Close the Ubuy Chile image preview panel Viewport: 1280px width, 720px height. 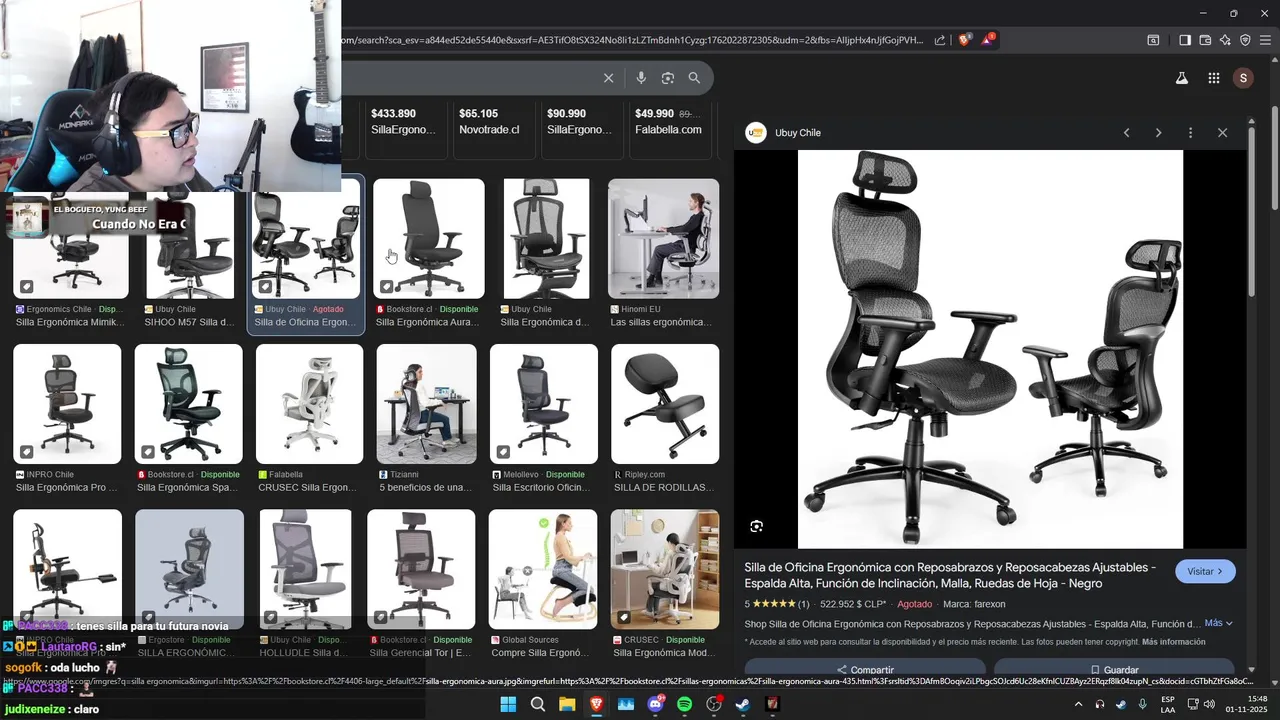point(1222,133)
